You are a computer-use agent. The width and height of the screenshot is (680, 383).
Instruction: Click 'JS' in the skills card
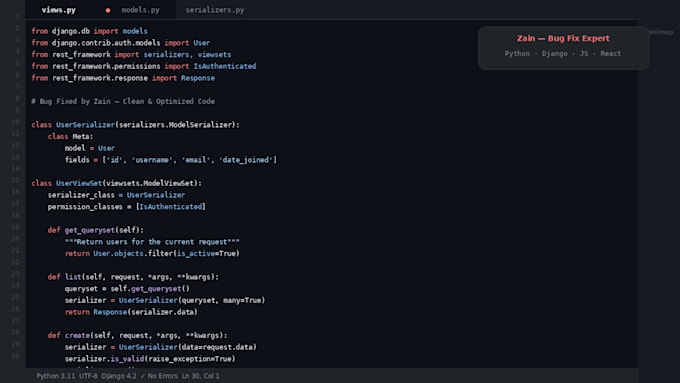click(x=584, y=53)
